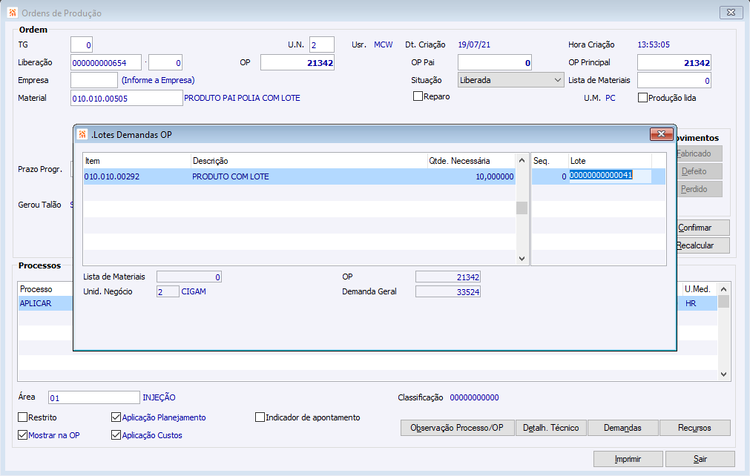Image resolution: width=750 pixels, height=476 pixels.
Task: Click the Sair button
Action: pyautogui.click(x=700, y=459)
